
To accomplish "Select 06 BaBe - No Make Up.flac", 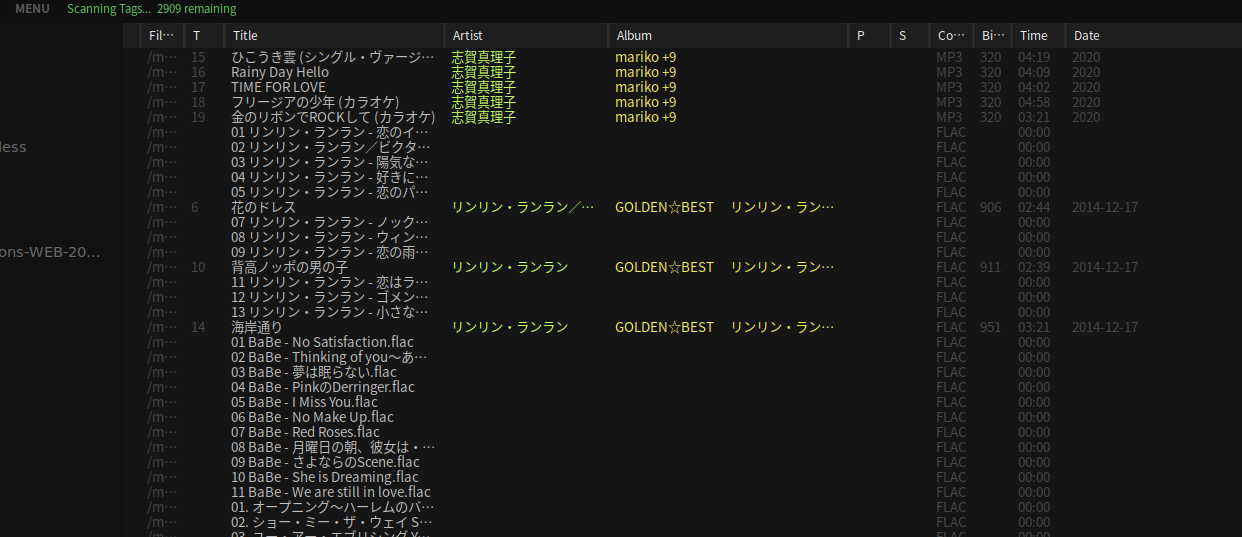I will click(312, 417).
